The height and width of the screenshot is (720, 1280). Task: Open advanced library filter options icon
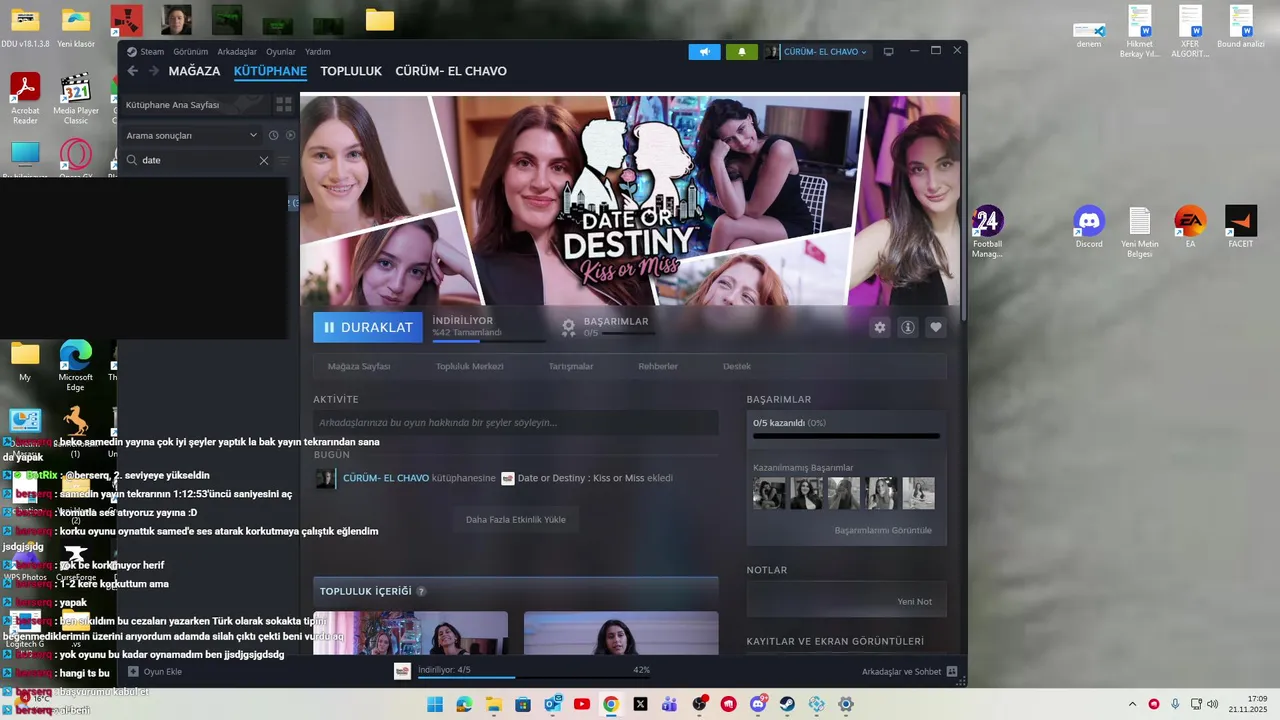[x=284, y=160]
